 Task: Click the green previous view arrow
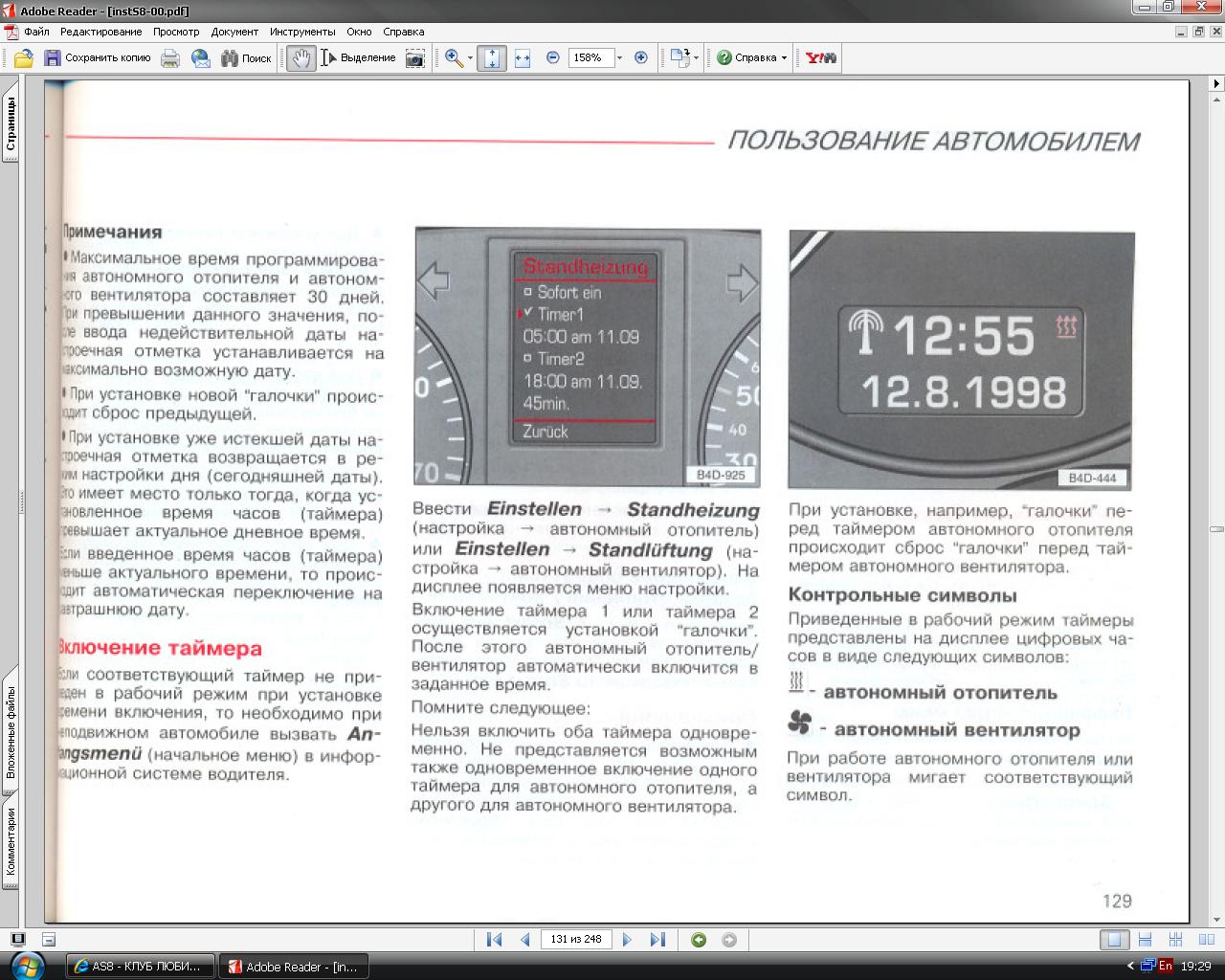tap(699, 940)
